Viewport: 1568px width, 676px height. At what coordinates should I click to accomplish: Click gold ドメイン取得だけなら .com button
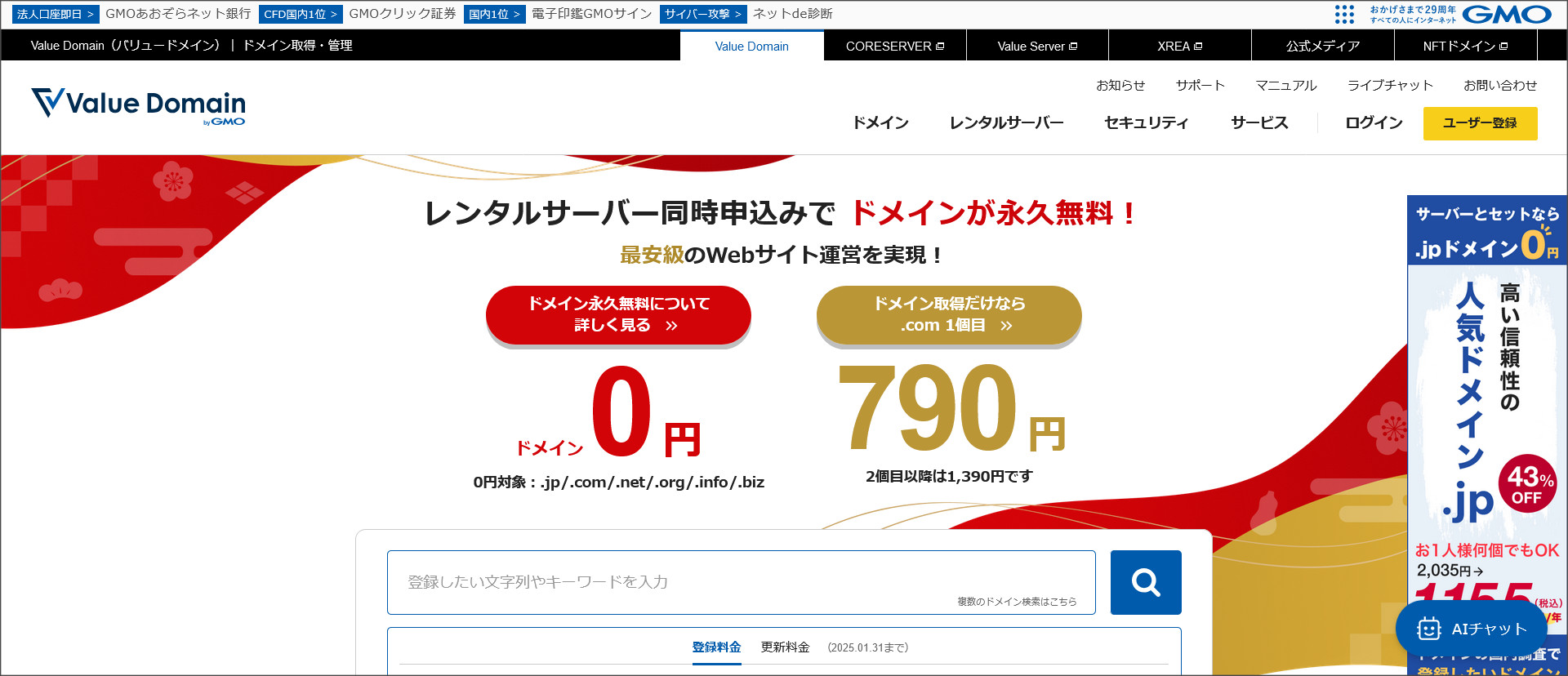click(949, 315)
